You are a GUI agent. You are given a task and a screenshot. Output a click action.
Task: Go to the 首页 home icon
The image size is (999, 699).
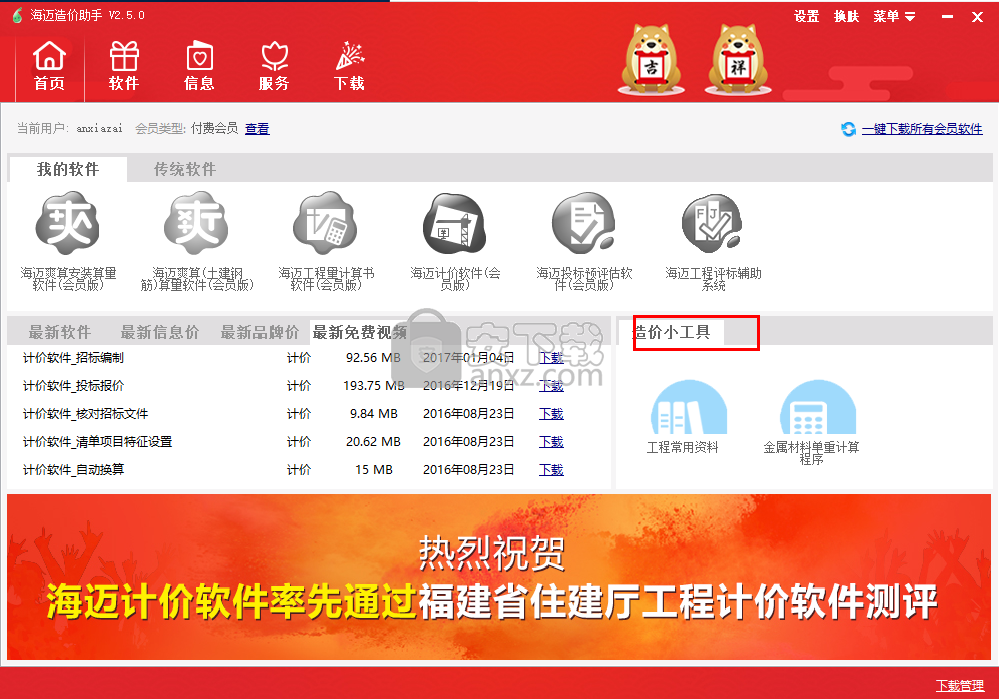click(50, 66)
